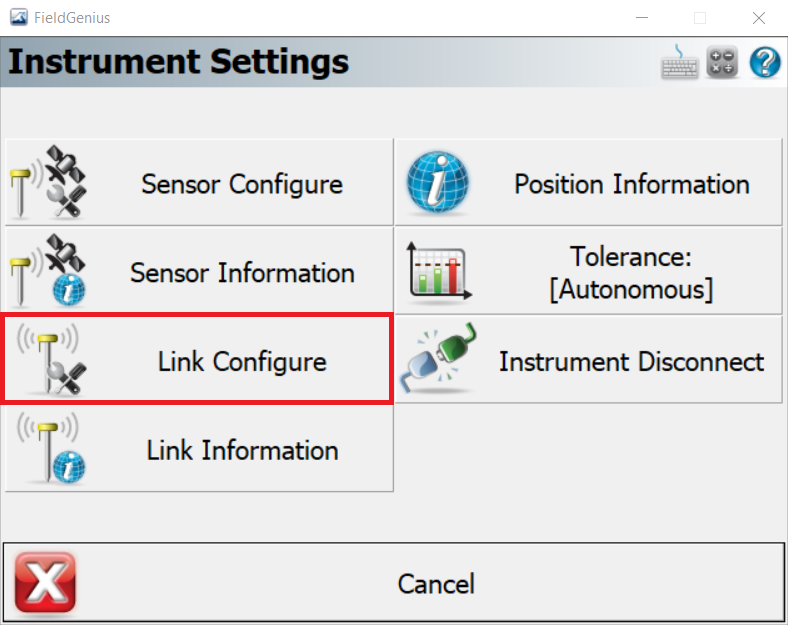
Task: Click the antenna info Link Information icon
Action: 50,448
